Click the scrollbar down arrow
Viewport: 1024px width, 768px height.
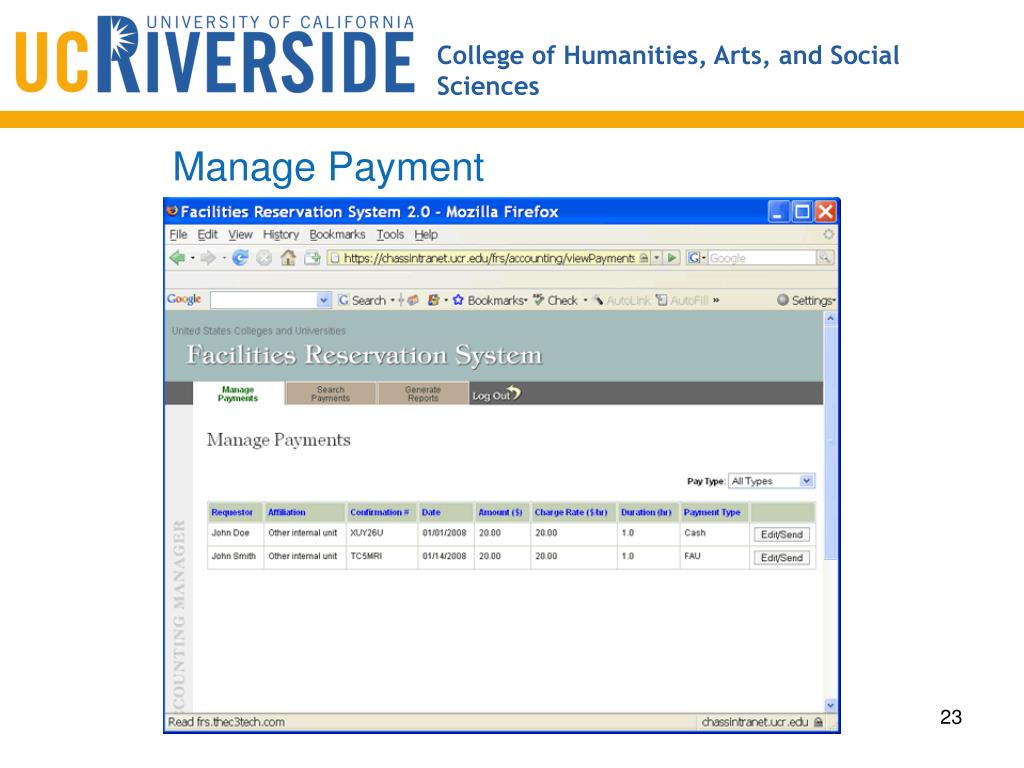[x=830, y=705]
